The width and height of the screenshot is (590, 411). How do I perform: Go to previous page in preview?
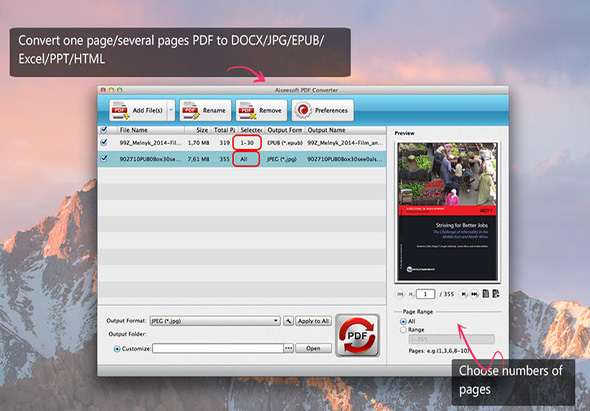coord(411,294)
